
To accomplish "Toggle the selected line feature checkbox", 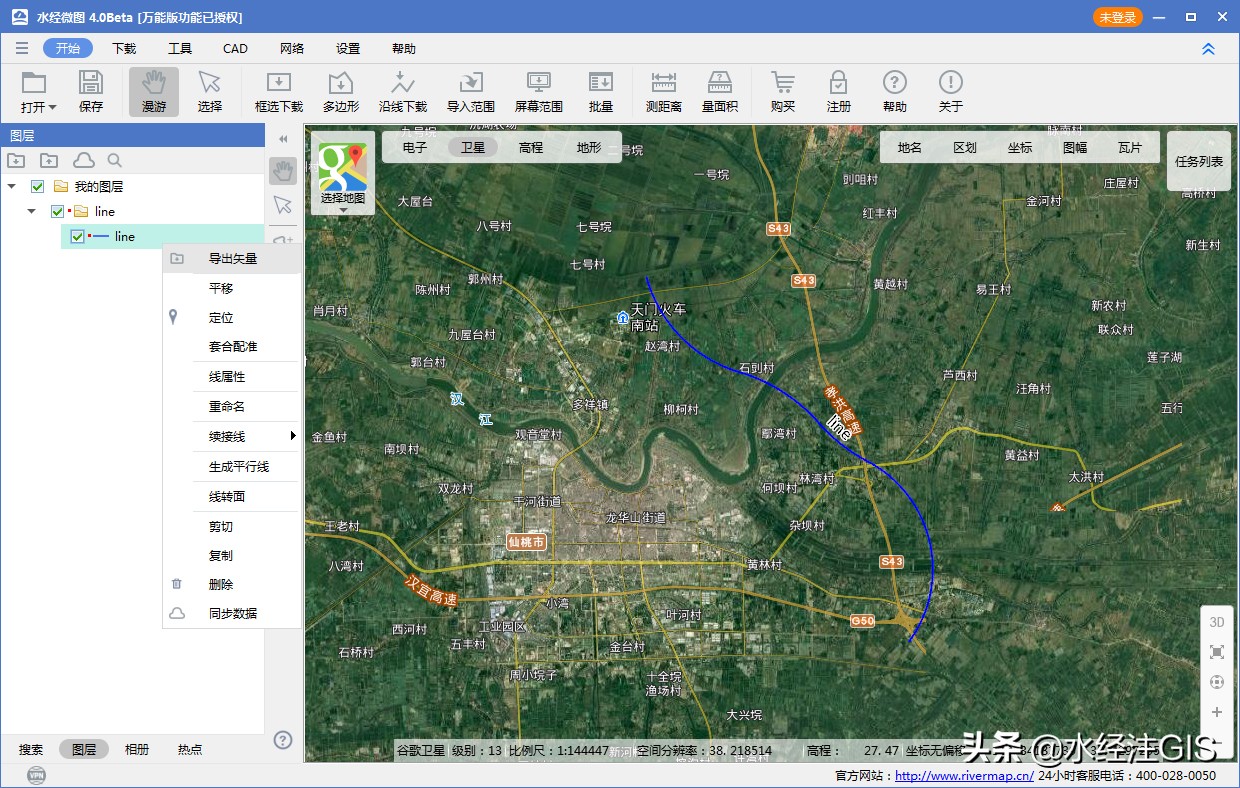I will 78,236.
